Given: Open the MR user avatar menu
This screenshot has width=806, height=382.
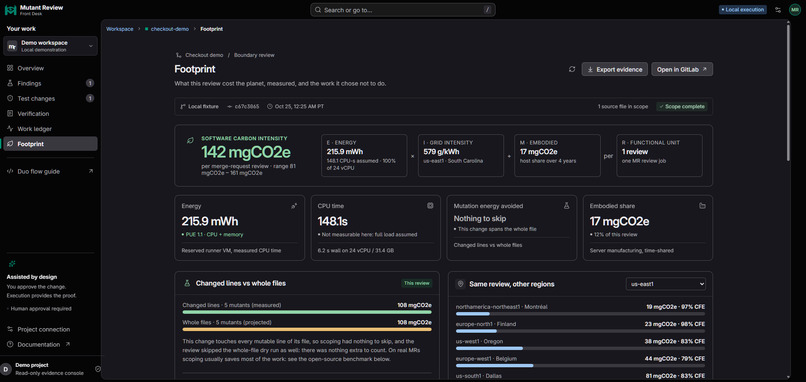Looking at the screenshot, I should pos(795,10).
